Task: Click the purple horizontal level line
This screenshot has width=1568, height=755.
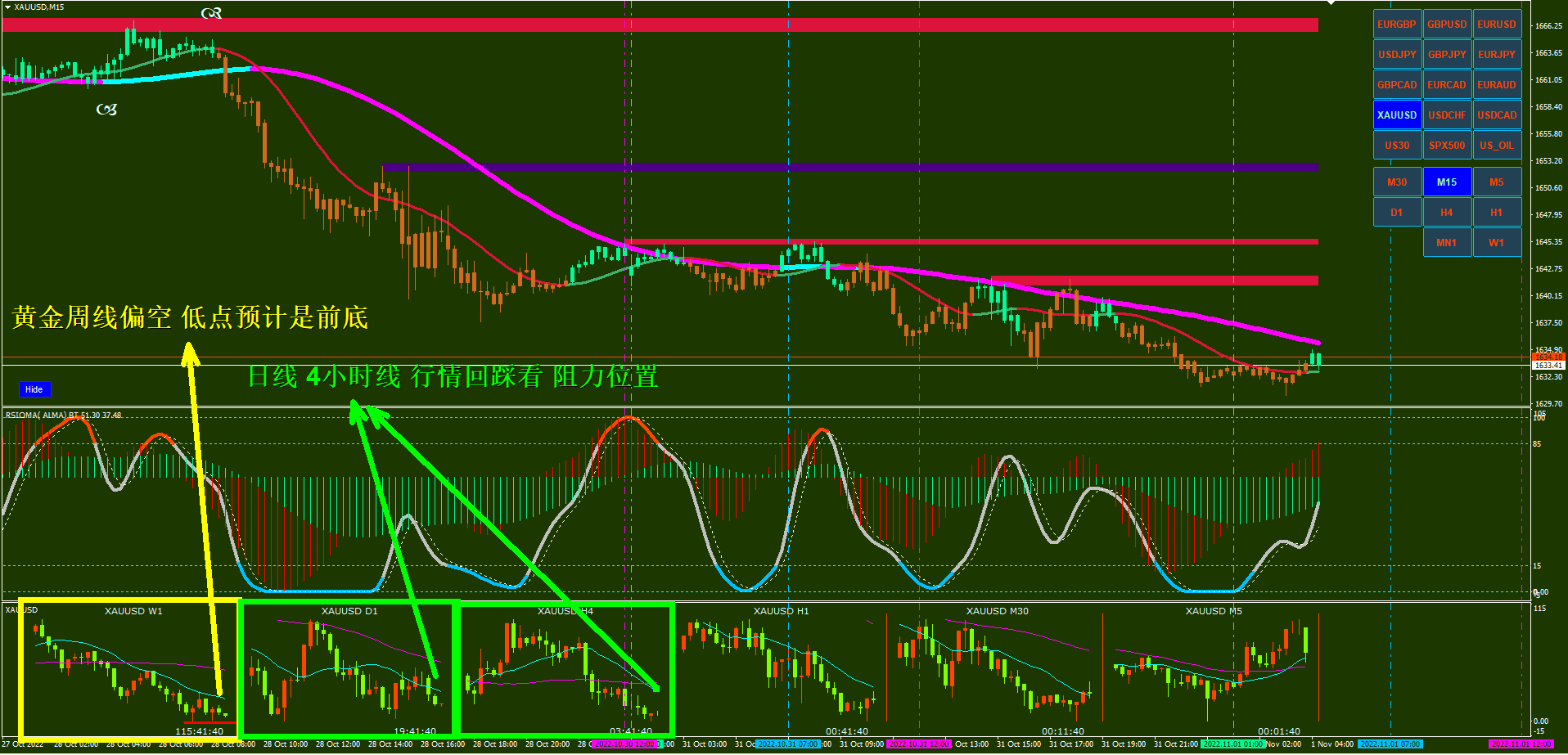Action: click(x=850, y=168)
